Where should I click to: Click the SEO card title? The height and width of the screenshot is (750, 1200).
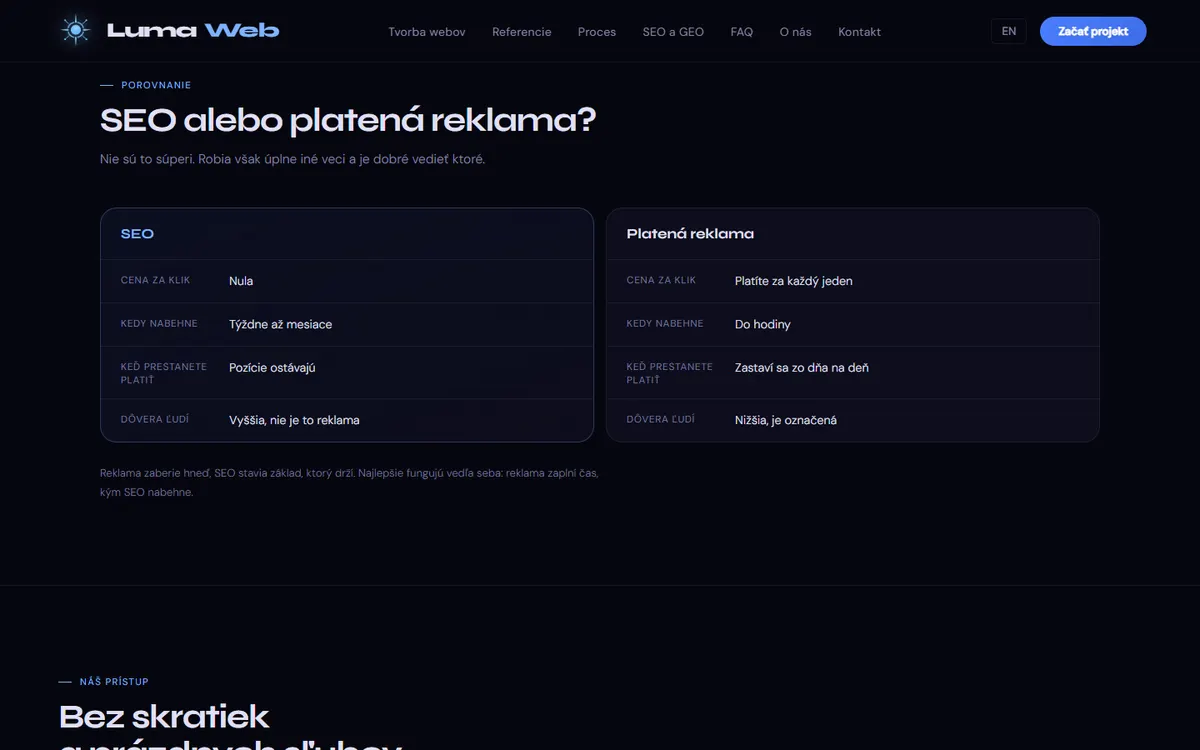pyautogui.click(x=137, y=234)
